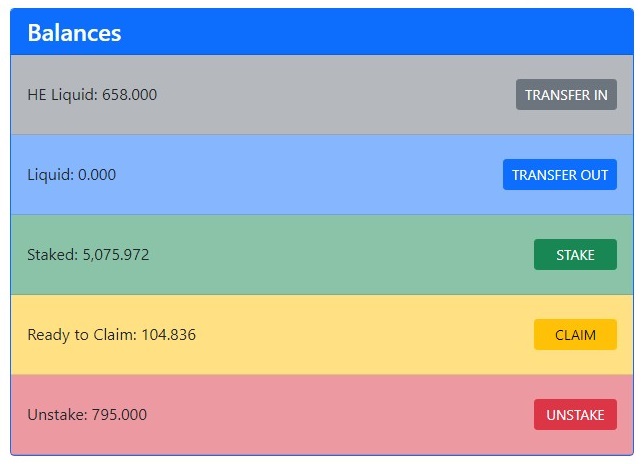
Task: Open staking with the green STAKE button
Action: click(575, 255)
